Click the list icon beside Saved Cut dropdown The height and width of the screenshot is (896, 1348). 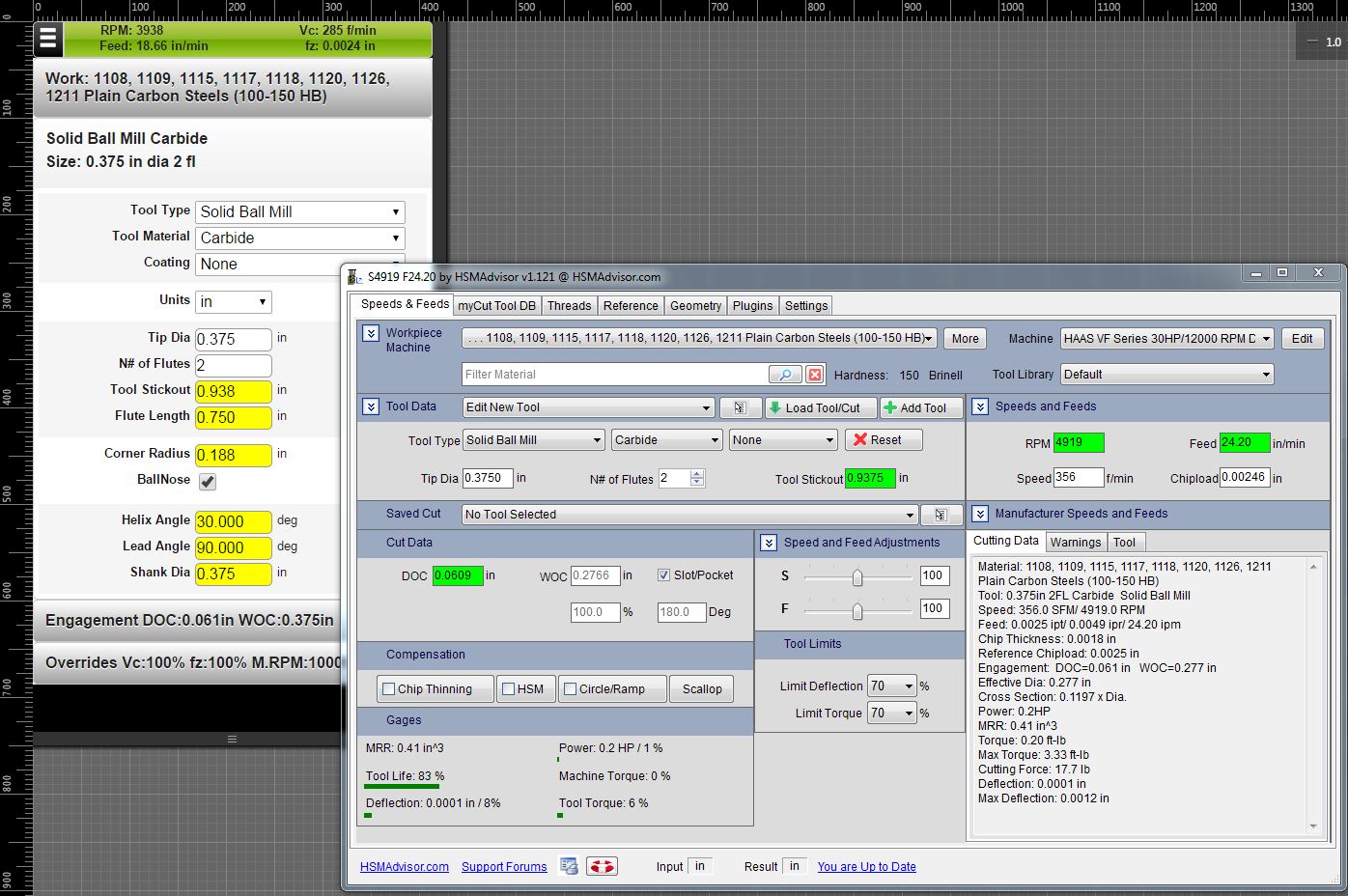pos(941,515)
